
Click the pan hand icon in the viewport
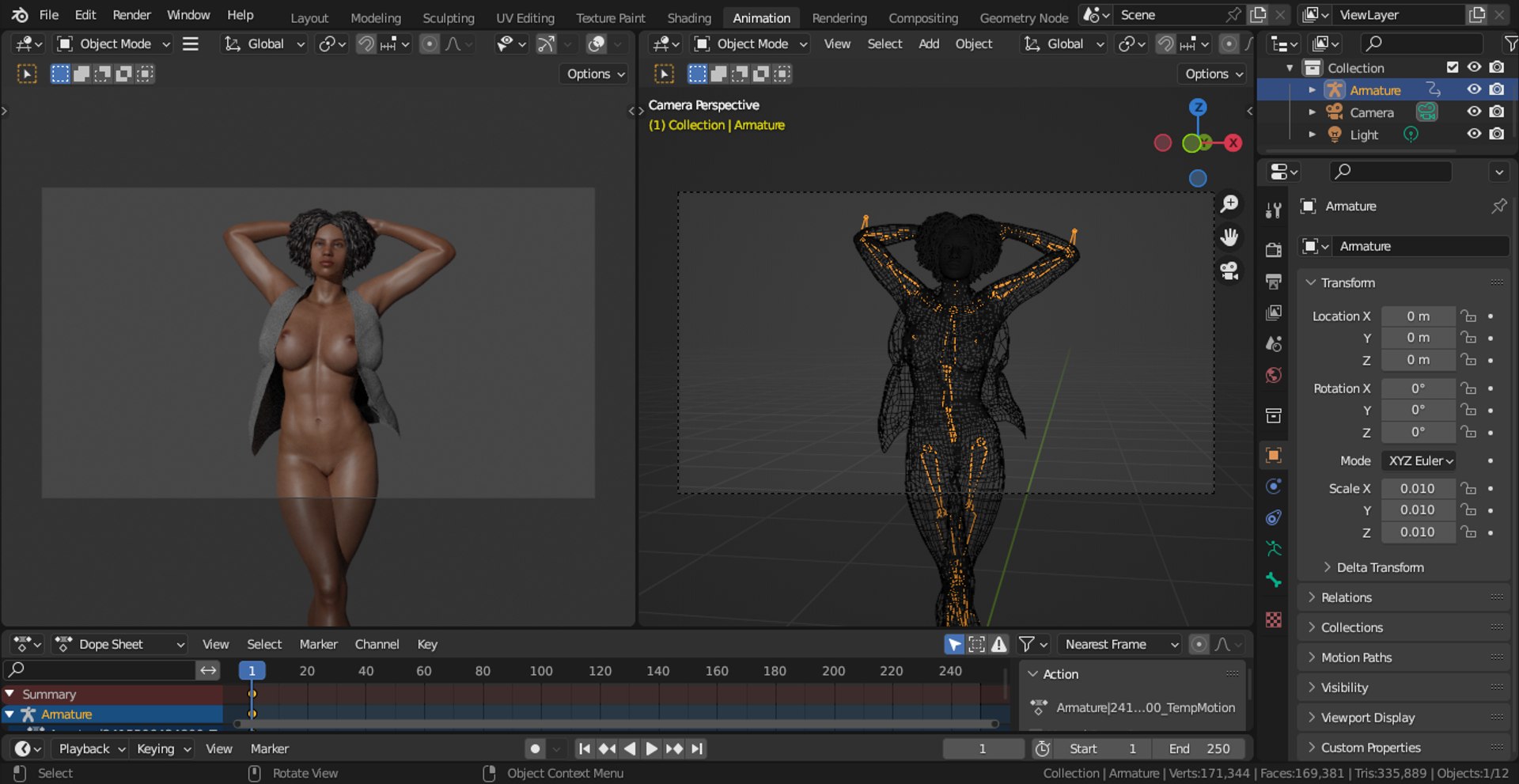pos(1229,237)
